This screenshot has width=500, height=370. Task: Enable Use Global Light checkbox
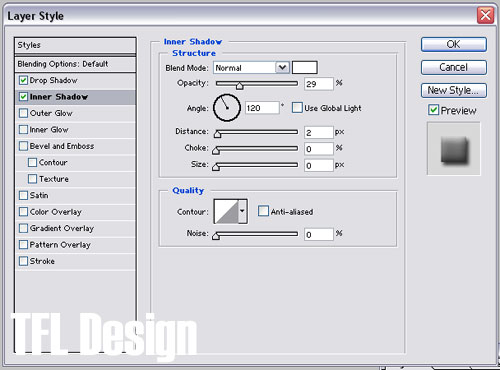(x=297, y=108)
